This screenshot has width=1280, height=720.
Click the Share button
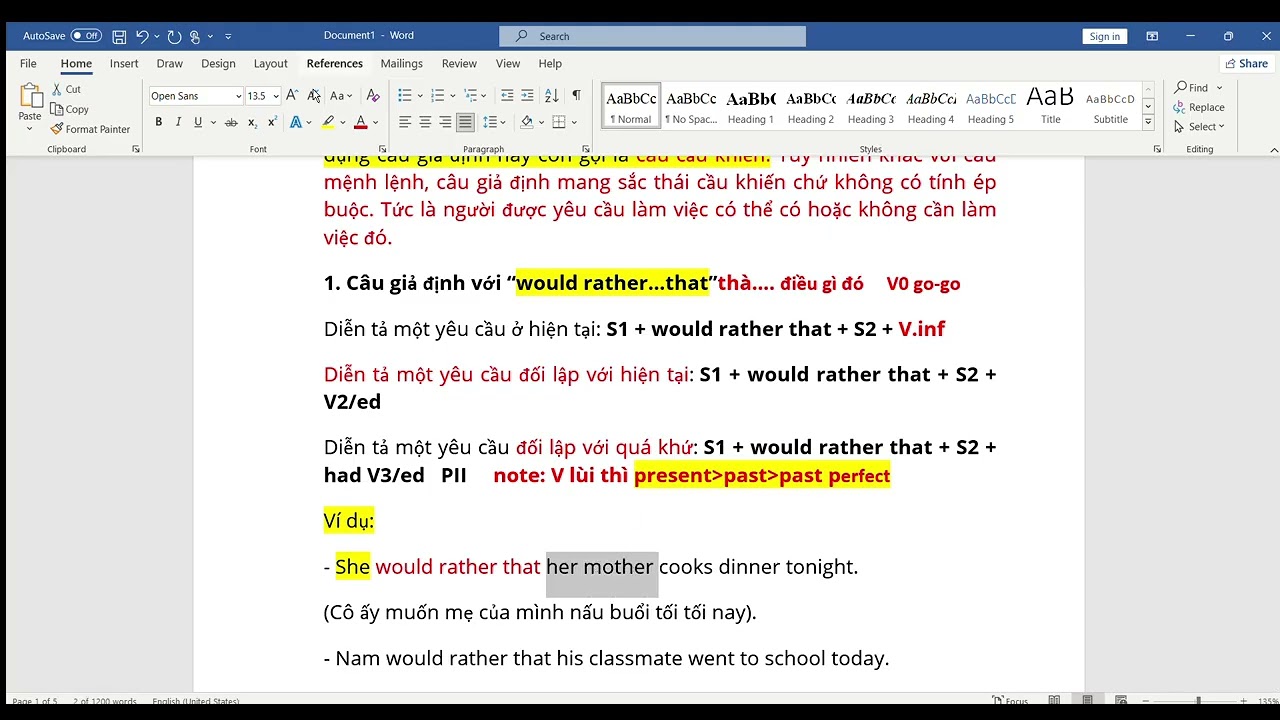pos(1245,63)
